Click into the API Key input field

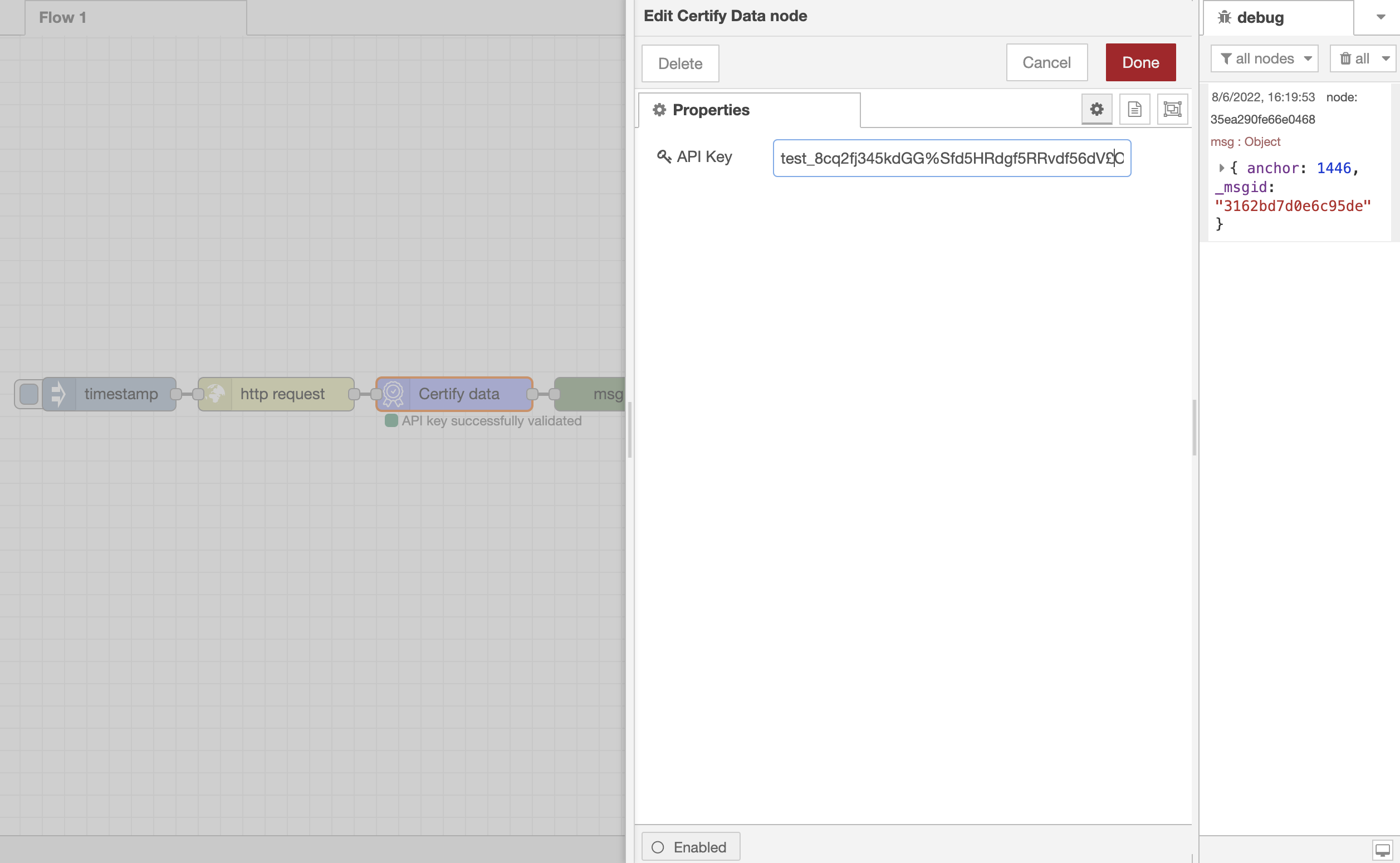point(951,158)
